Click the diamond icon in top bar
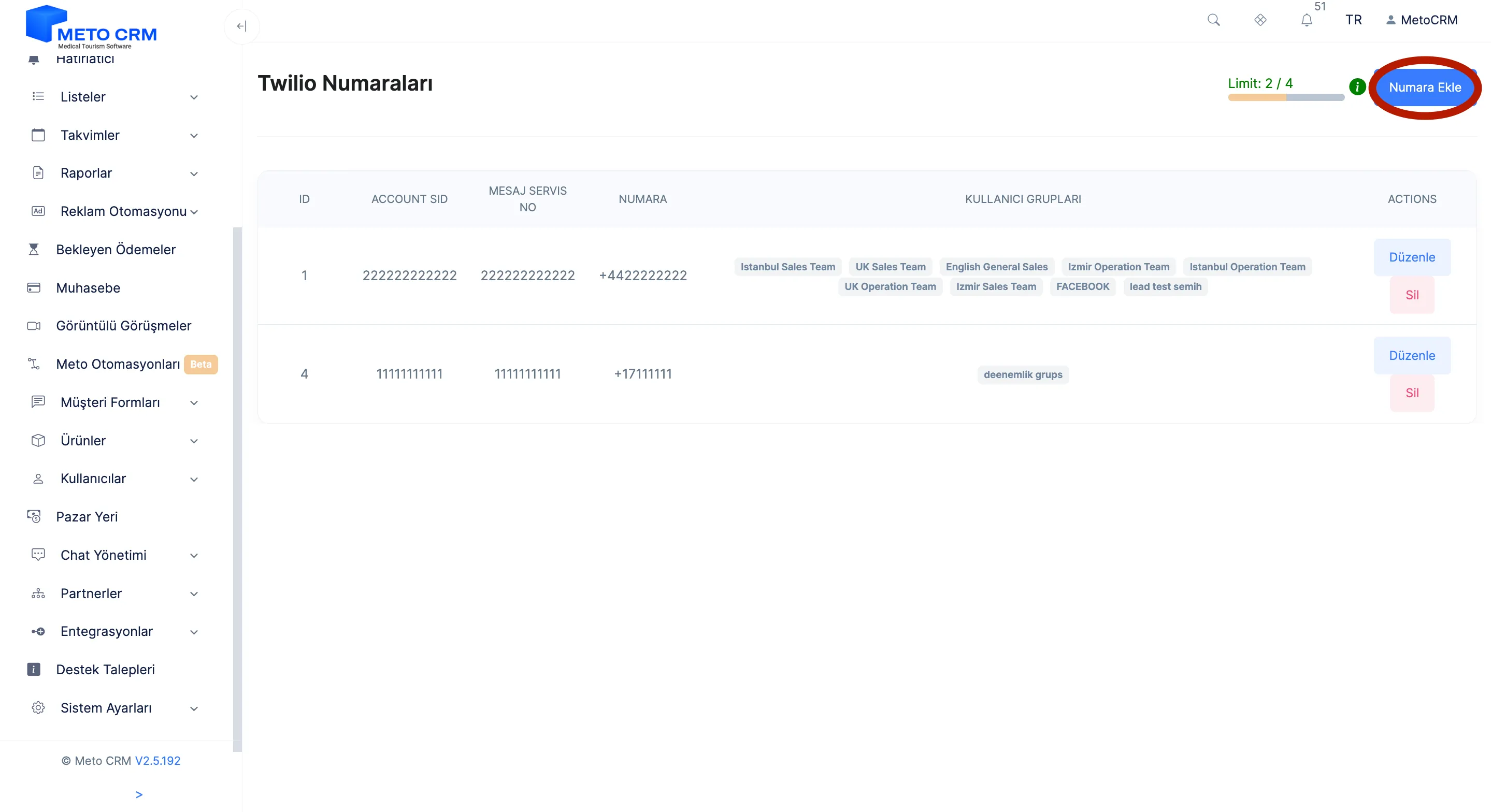 coord(1260,20)
